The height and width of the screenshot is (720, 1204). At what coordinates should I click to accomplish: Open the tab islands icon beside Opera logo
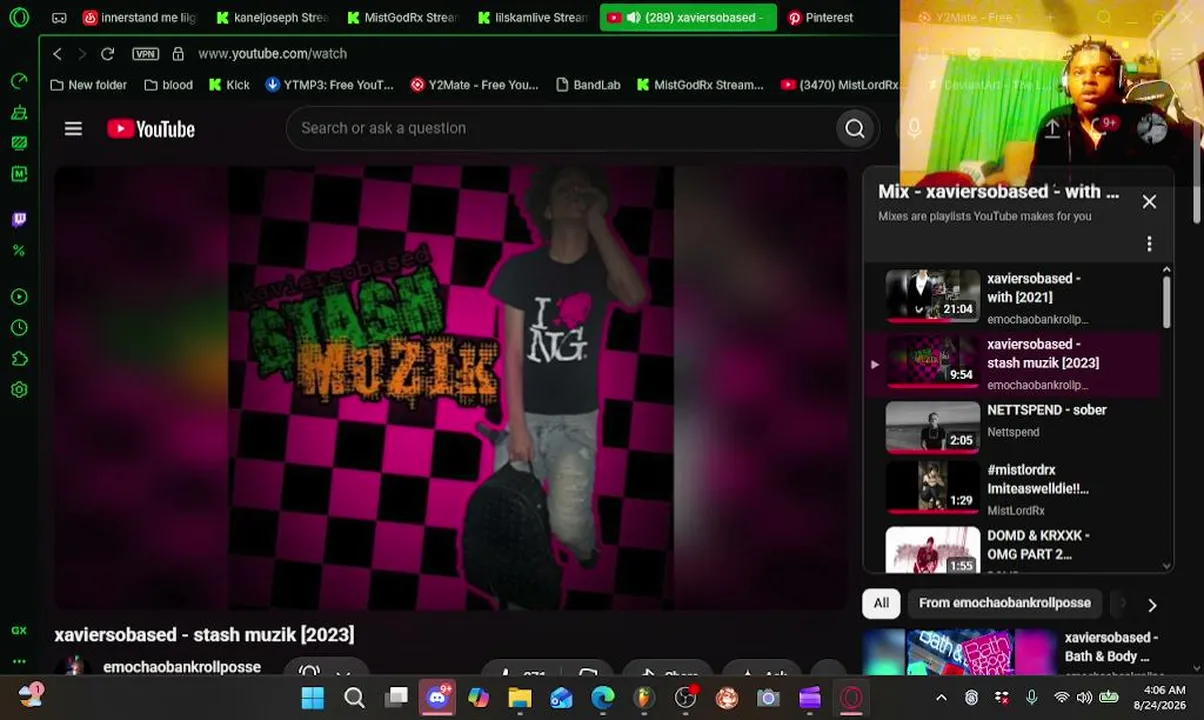coord(59,18)
